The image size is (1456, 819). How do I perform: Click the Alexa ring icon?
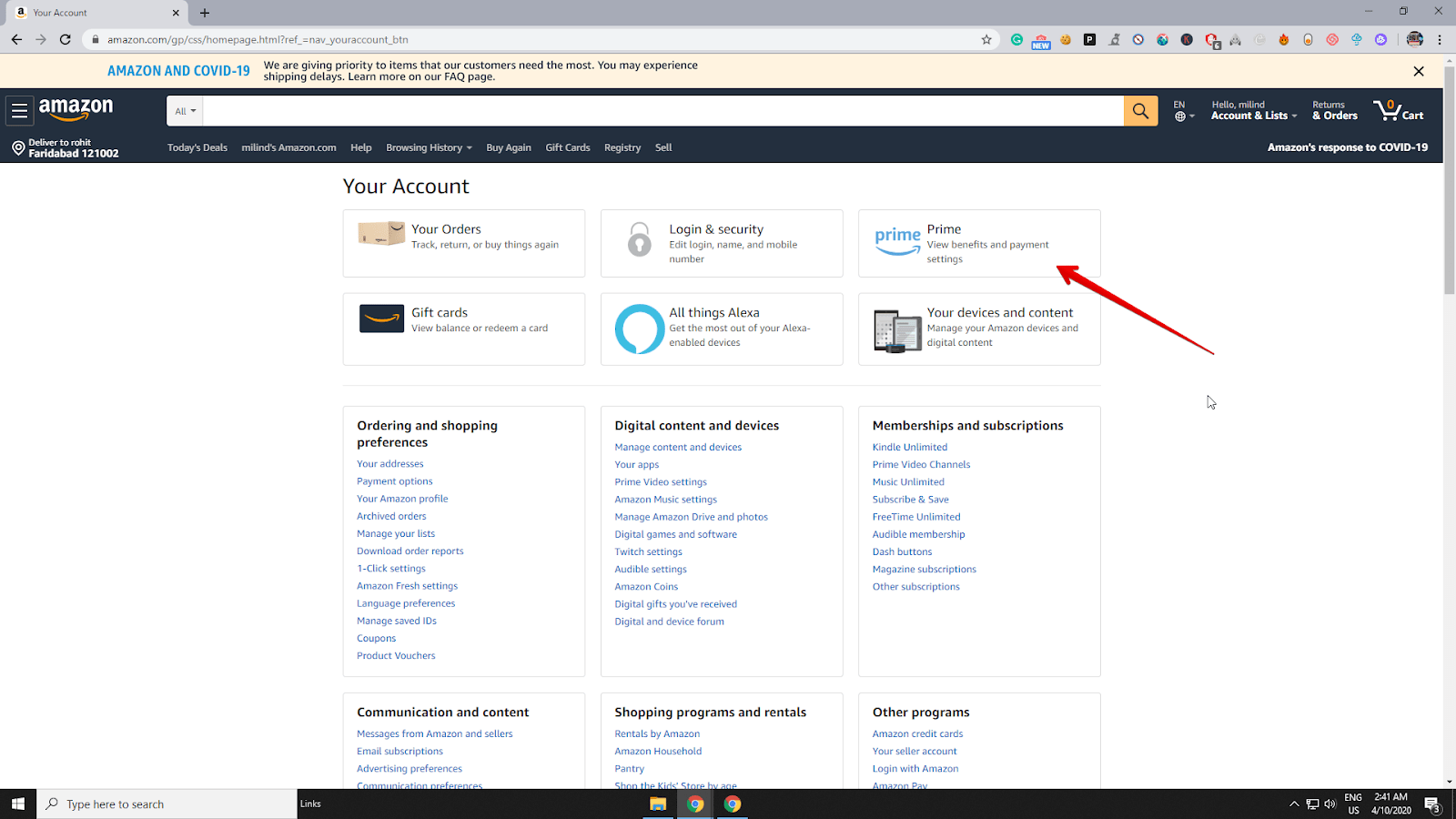pos(640,329)
